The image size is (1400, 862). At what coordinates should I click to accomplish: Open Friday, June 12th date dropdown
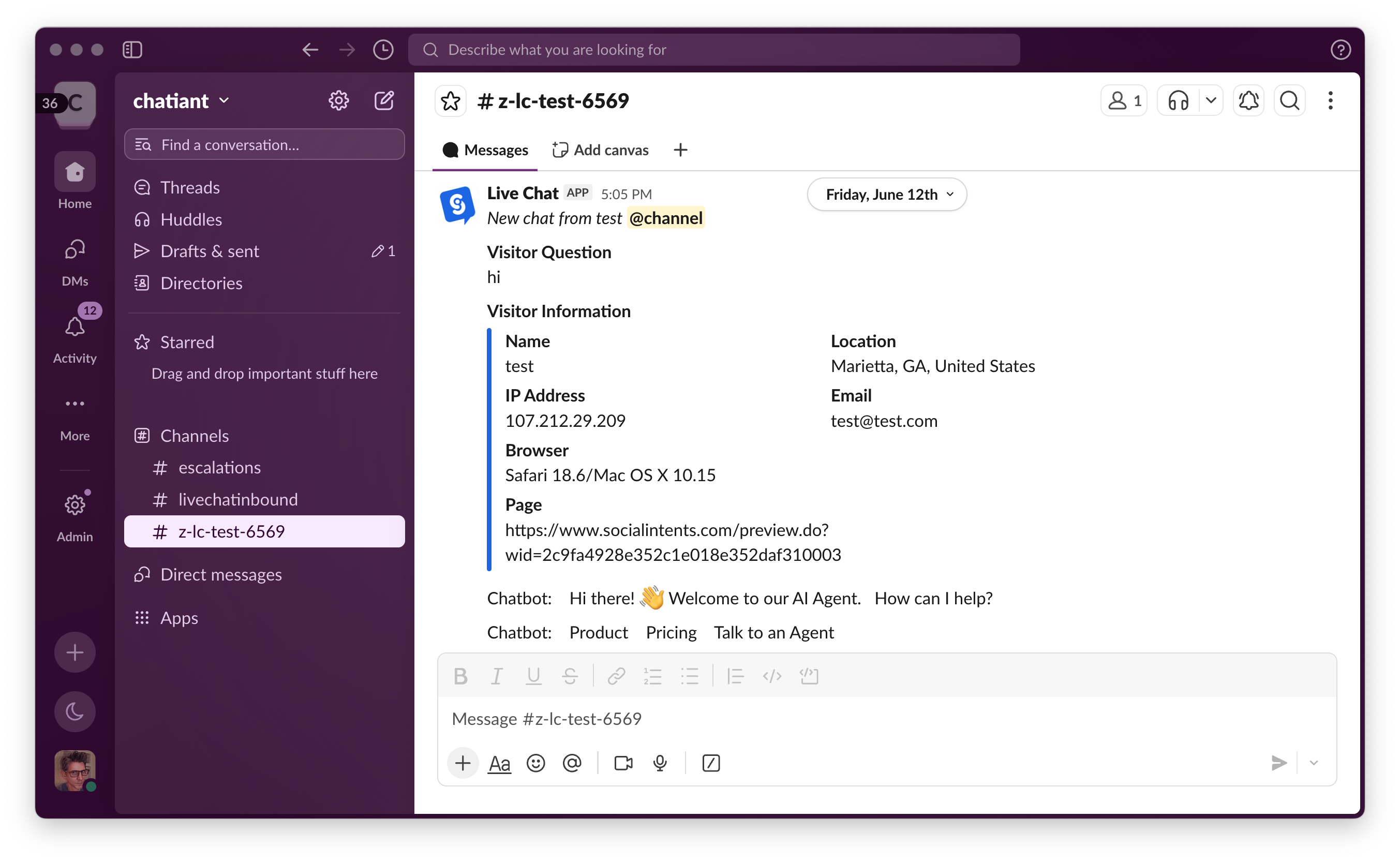click(x=887, y=195)
